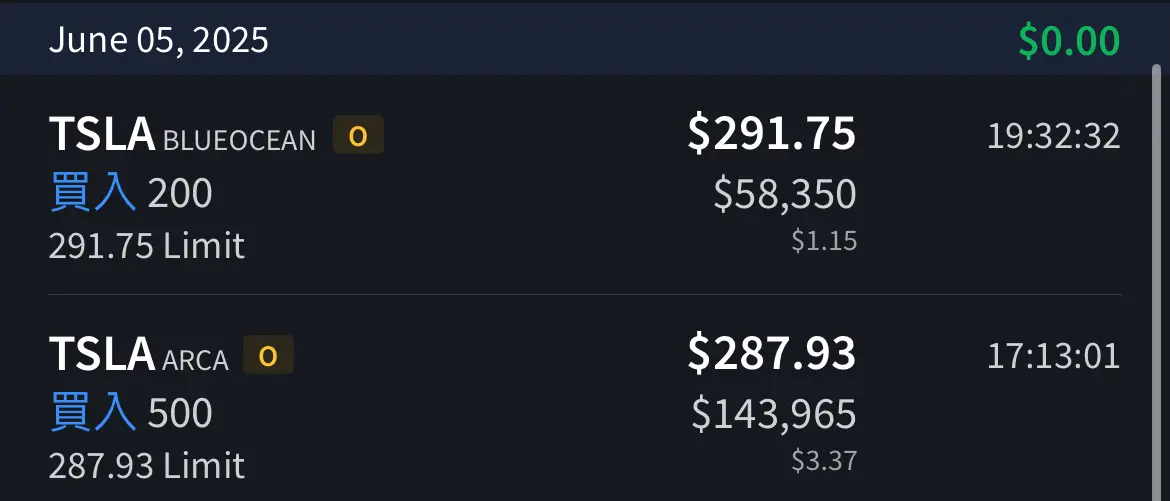1170x501 pixels.
Task: Click the vertical scrollbar on the right edge
Action: click(1157, 284)
